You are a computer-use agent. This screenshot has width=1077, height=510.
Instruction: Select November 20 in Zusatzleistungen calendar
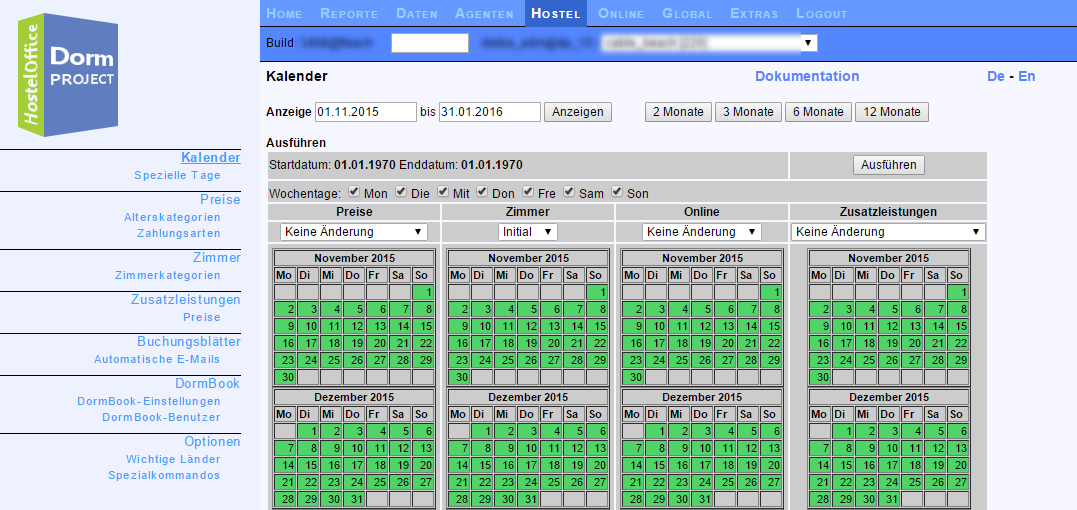911,343
